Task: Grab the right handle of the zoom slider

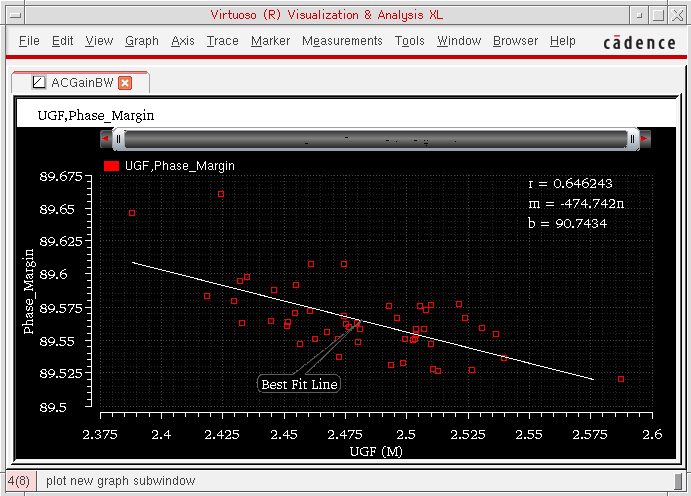Action: (632, 139)
